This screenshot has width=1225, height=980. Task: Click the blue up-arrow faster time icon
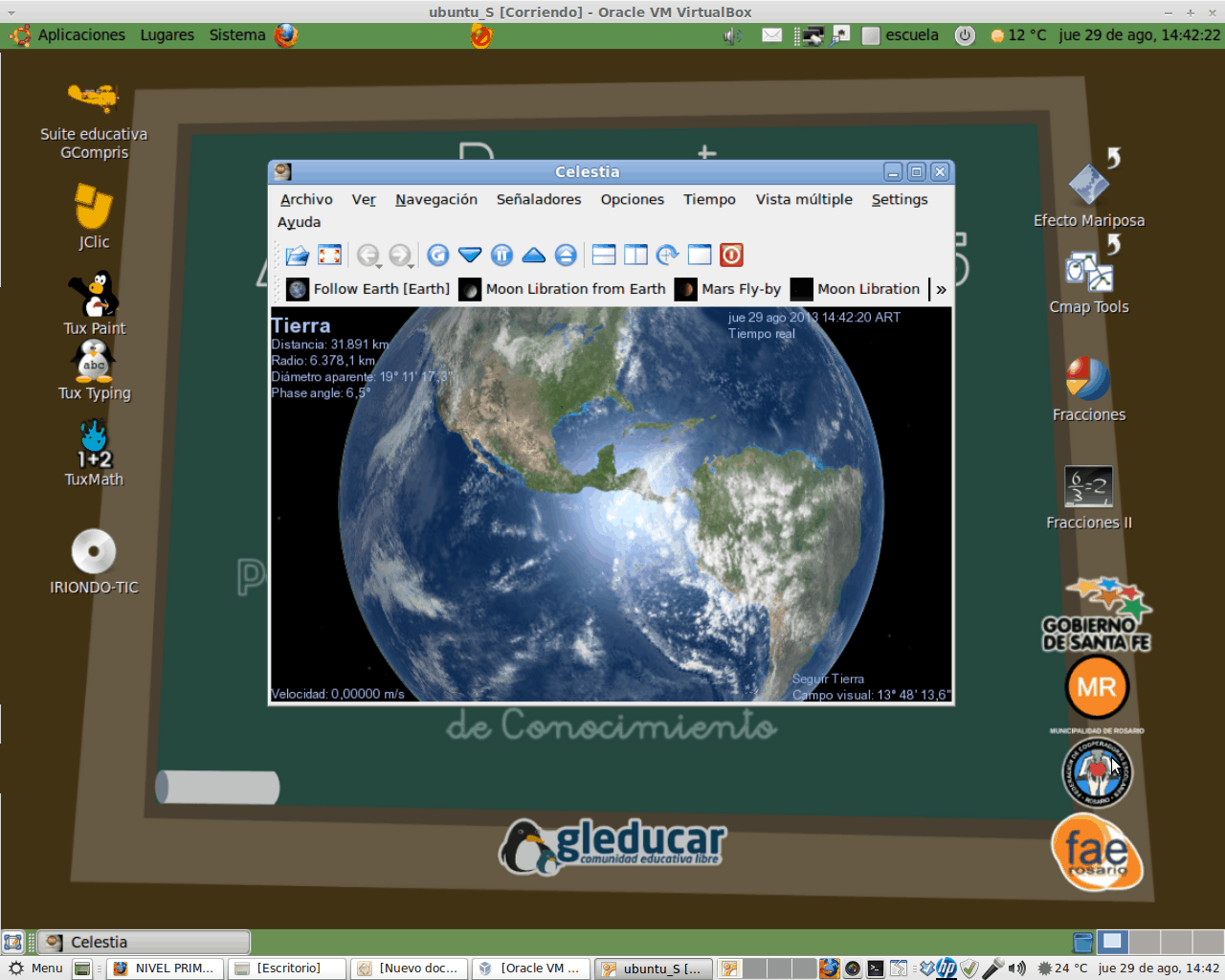click(534, 256)
